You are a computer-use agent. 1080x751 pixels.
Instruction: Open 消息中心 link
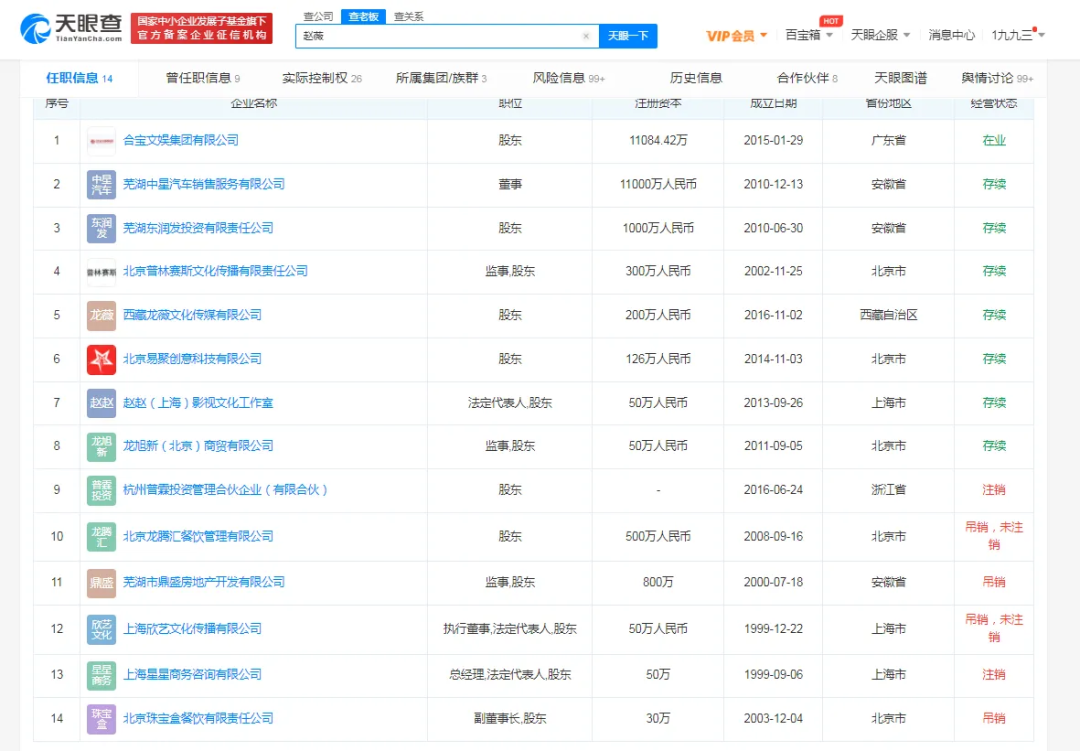951,34
